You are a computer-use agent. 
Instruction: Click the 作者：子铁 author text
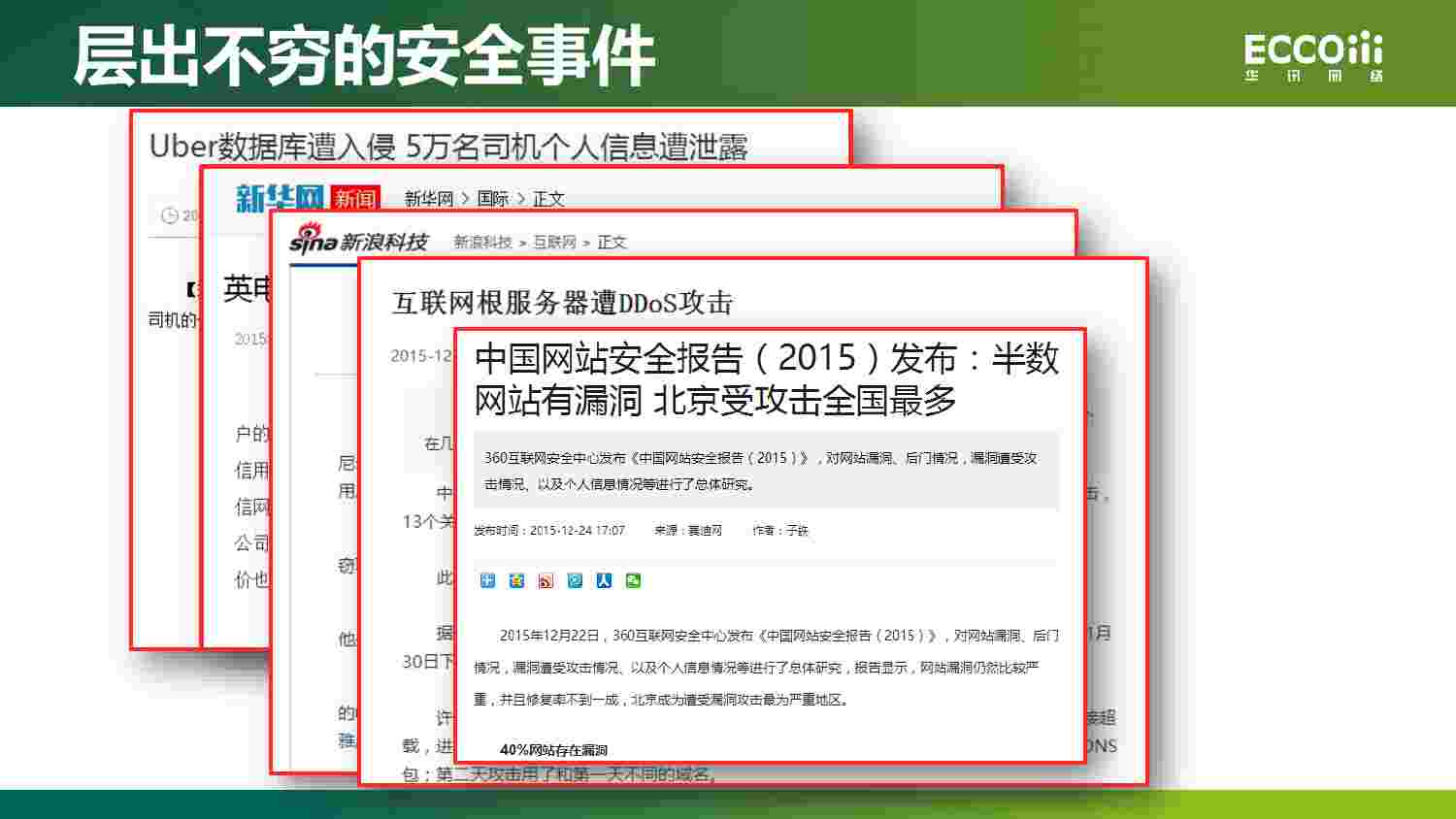pyautogui.click(x=780, y=531)
